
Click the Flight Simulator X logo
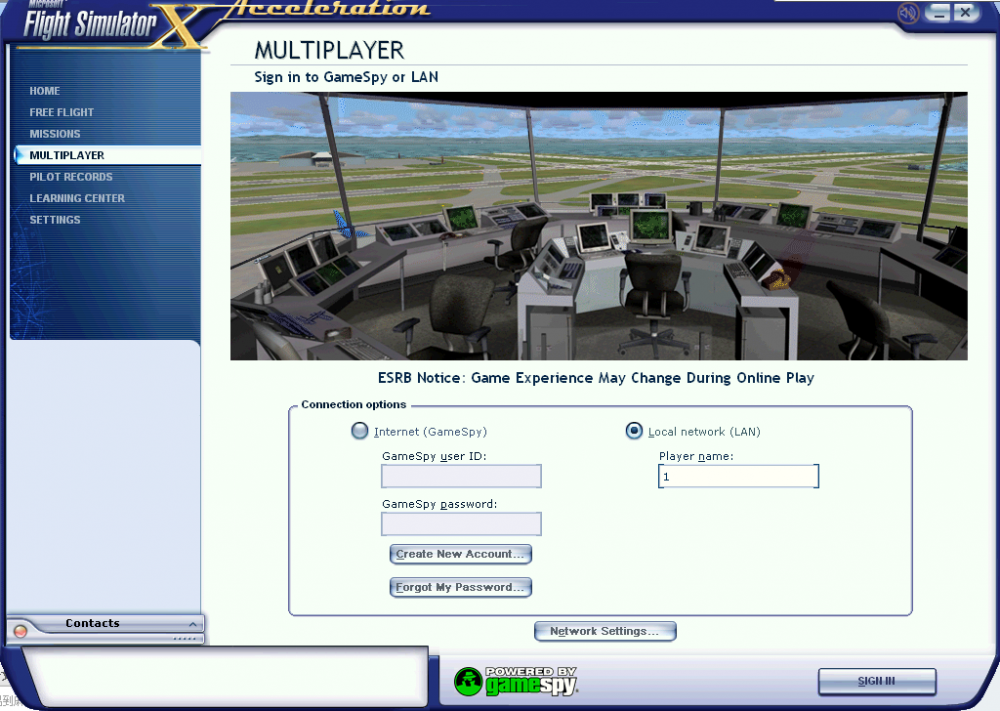(100, 22)
